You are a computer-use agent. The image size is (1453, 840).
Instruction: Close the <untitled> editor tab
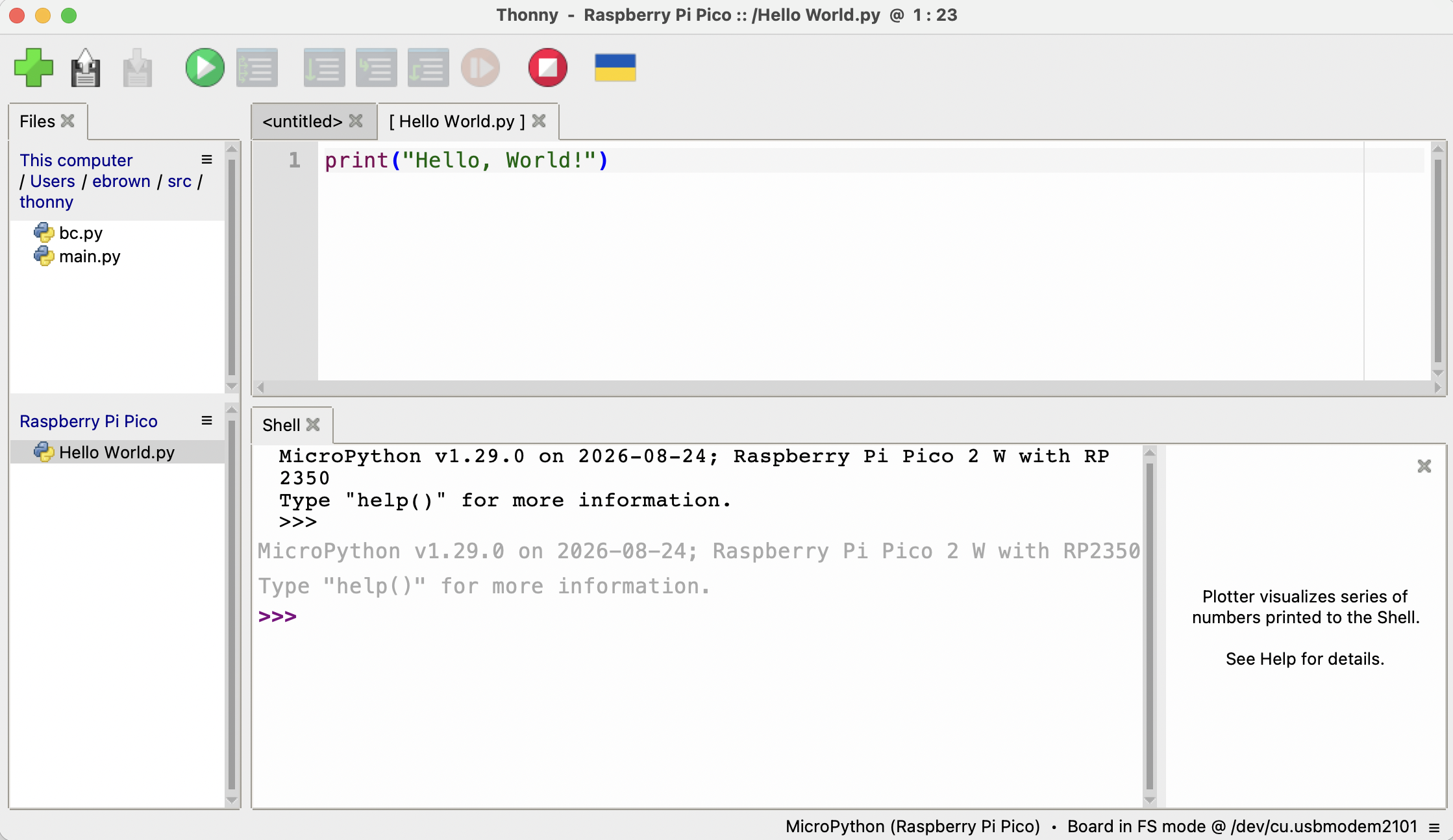pyautogui.click(x=356, y=121)
